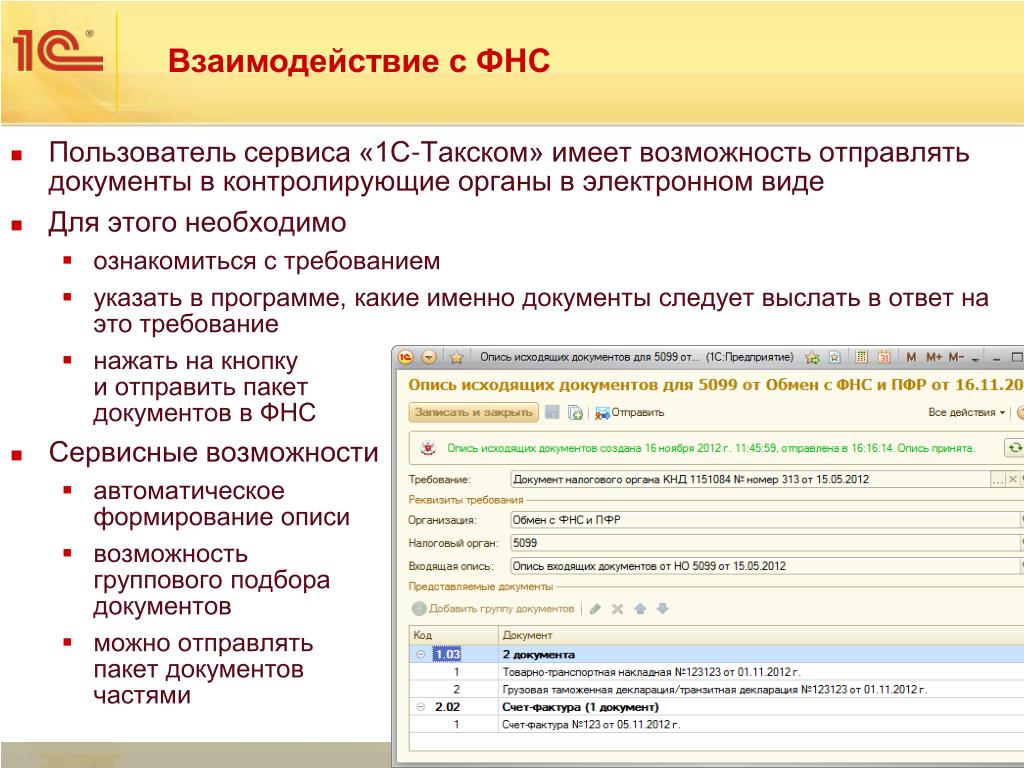Collapse the 1.03 group row
The image size is (1024, 768).
click(x=421, y=654)
